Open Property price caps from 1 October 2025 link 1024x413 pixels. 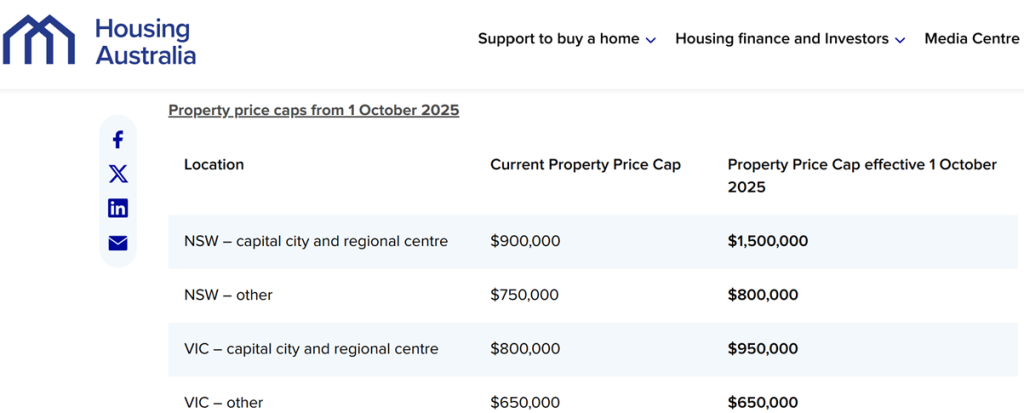(x=313, y=110)
